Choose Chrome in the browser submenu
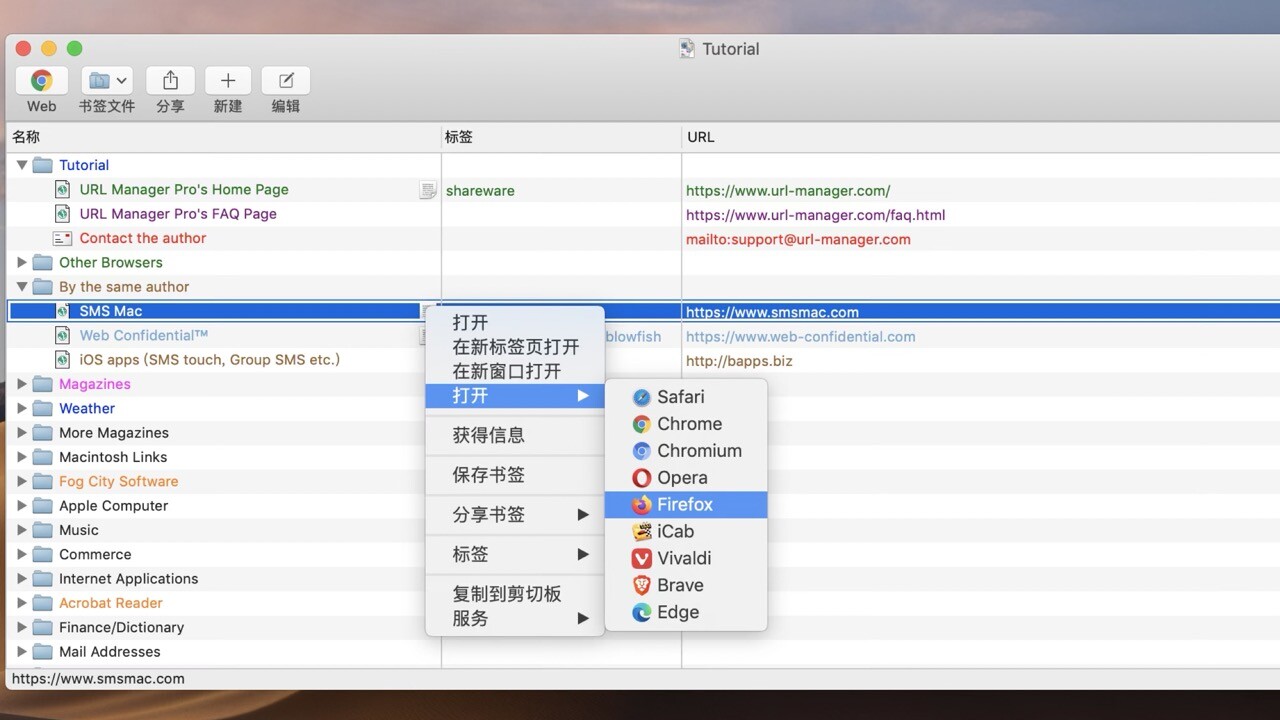The height and width of the screenshot is (720, 1280). pos(686,424)
